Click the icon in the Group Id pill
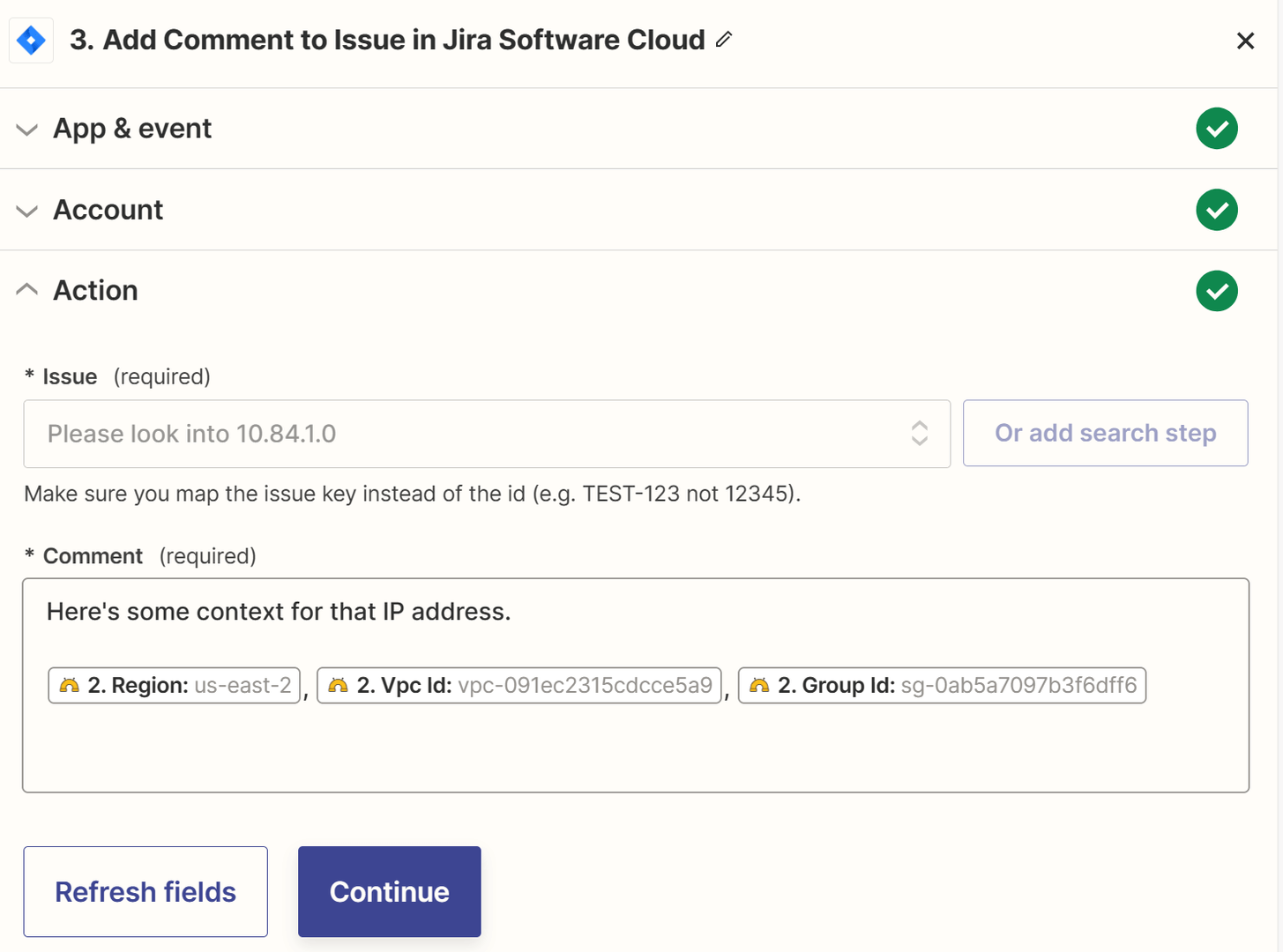This screenshot has height=952, width=1283. click(759, 685)
